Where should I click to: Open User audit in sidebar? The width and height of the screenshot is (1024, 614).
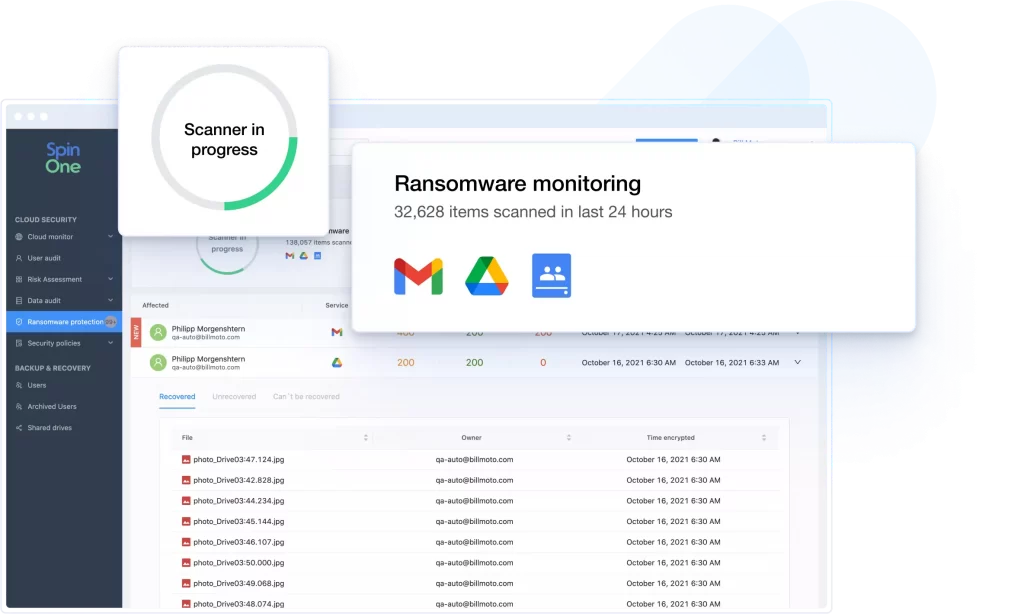coord(44,258)
